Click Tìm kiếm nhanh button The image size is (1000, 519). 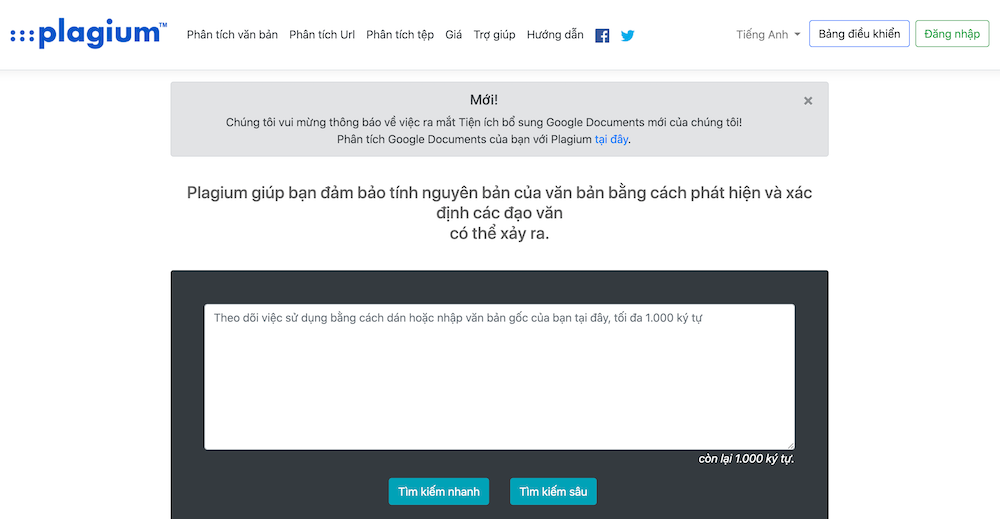coord(439,492)
